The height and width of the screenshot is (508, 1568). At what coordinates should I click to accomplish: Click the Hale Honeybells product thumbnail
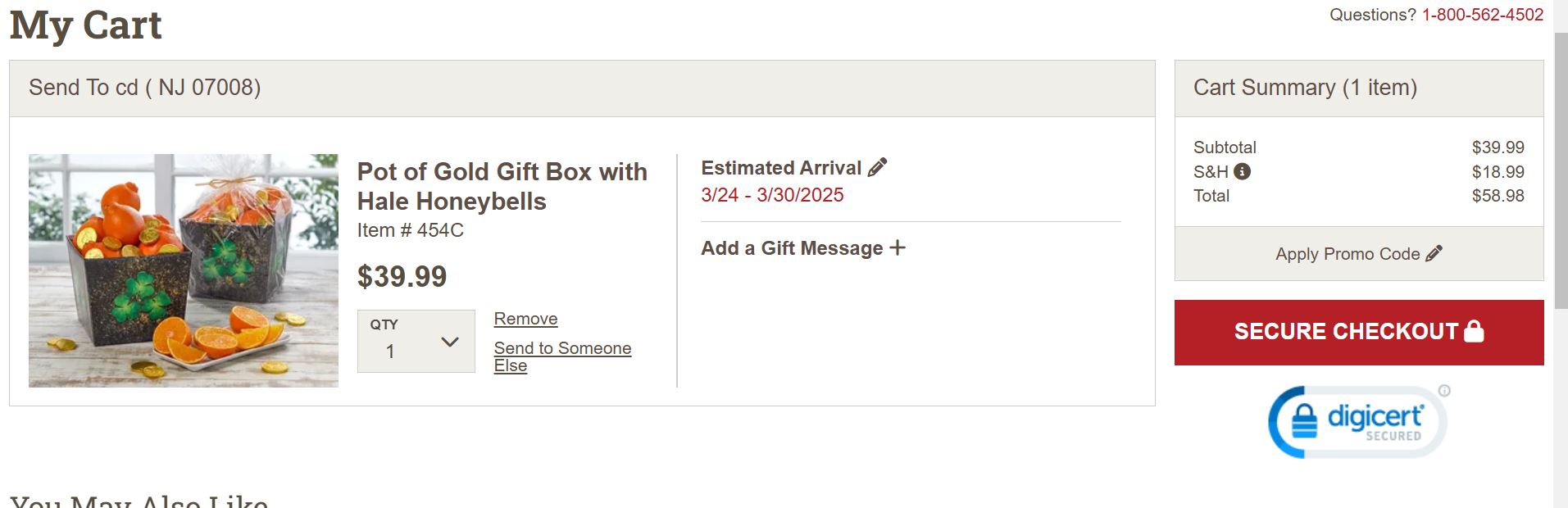pos(183,270)
